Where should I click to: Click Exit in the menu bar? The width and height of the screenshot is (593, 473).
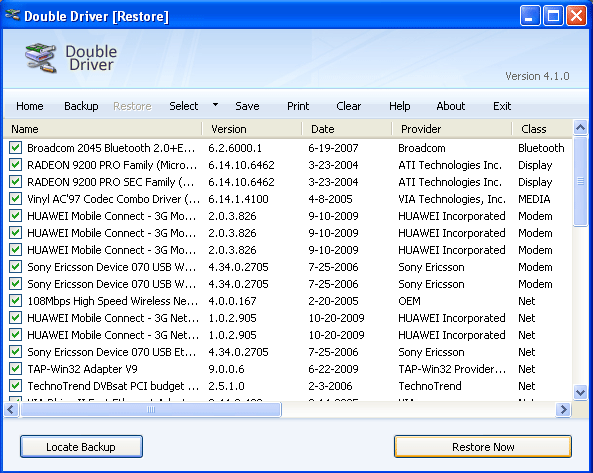pos(502,106)
